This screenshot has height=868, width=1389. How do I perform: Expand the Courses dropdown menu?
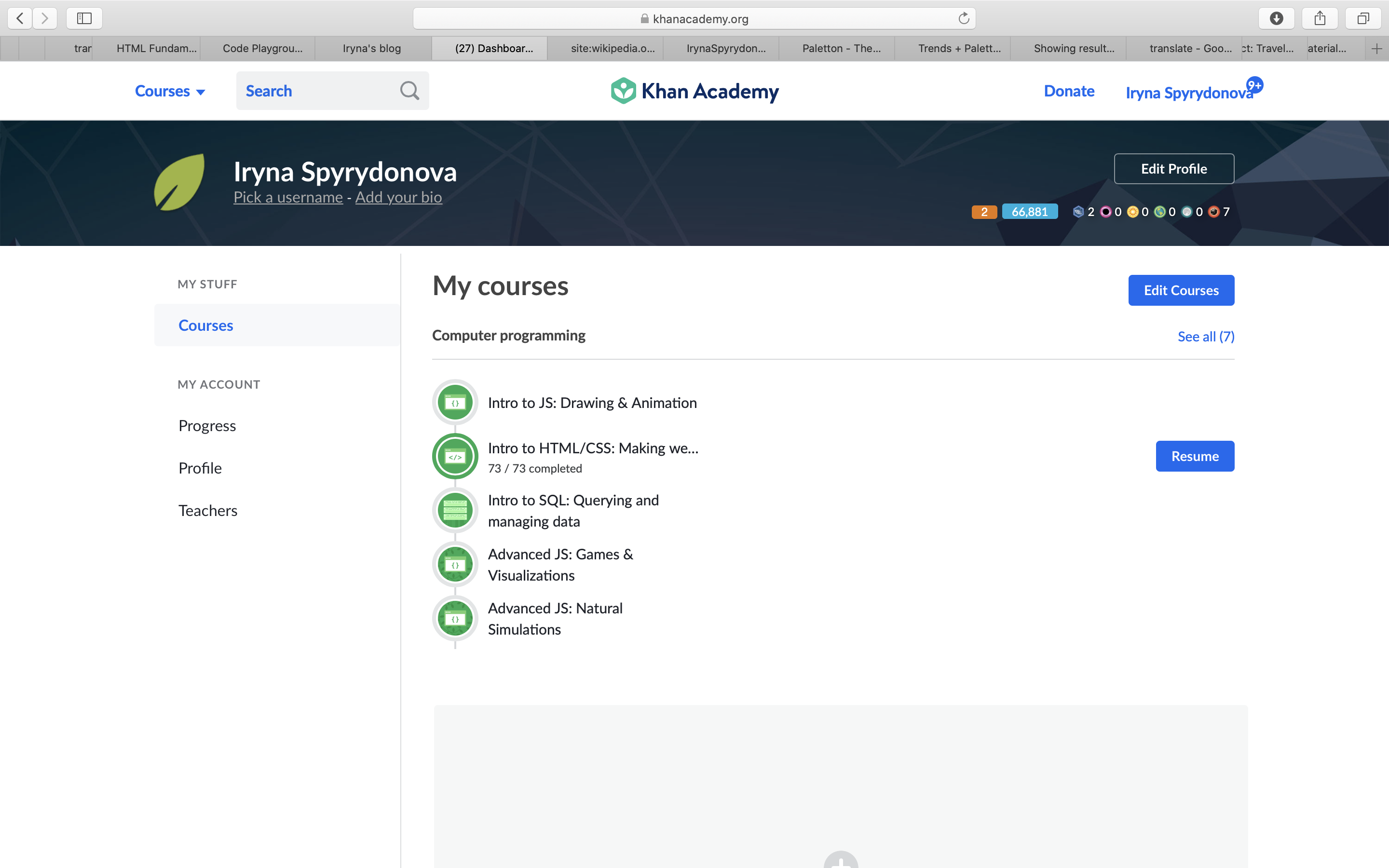click(x=170, y=91)
